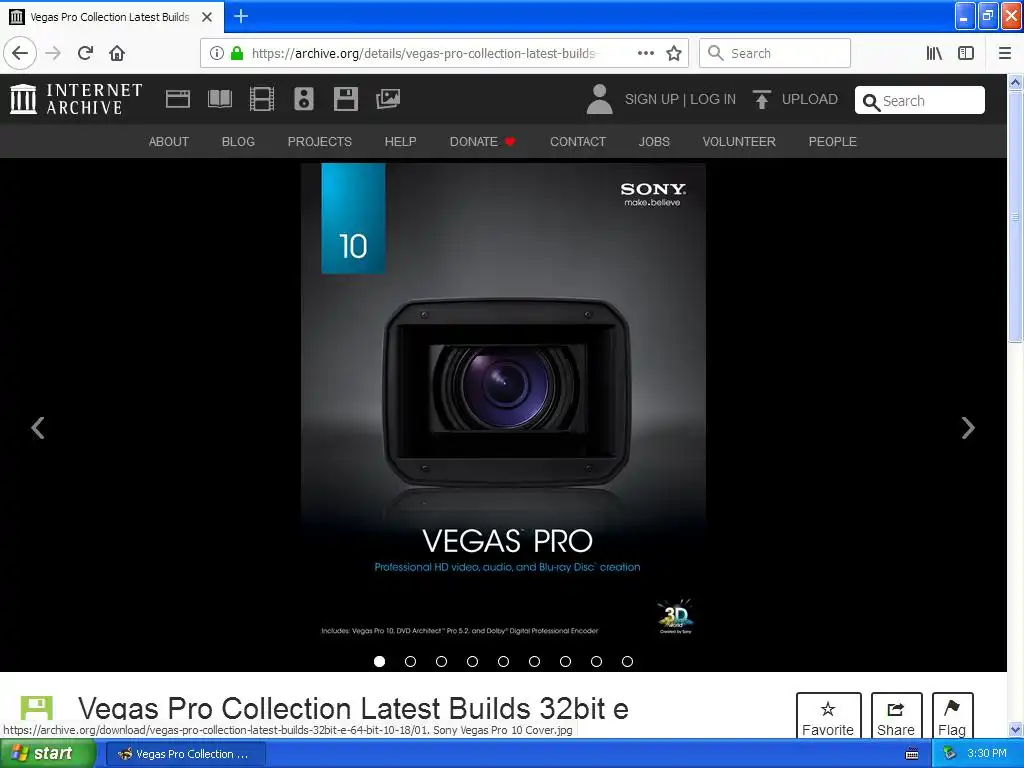Open a new browser tab
The height and width of the screenshot is (768, 1024).
[240, 16]
